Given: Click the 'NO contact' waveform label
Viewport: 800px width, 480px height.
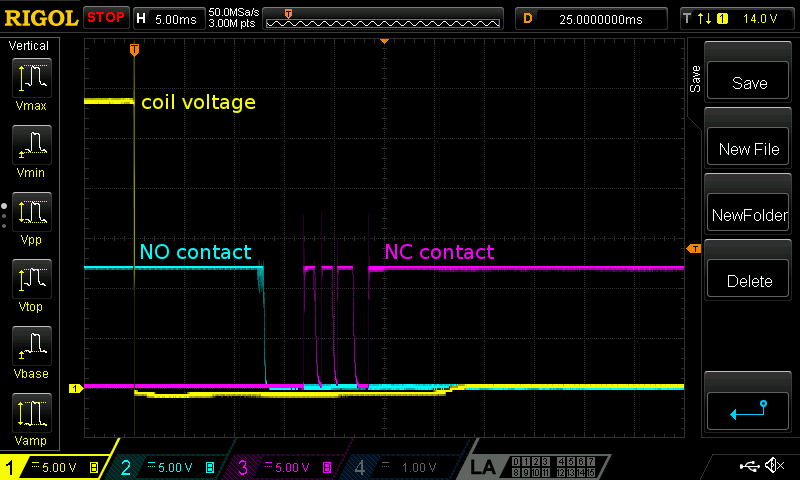Looking at the screenshot, I should (195, 252).
